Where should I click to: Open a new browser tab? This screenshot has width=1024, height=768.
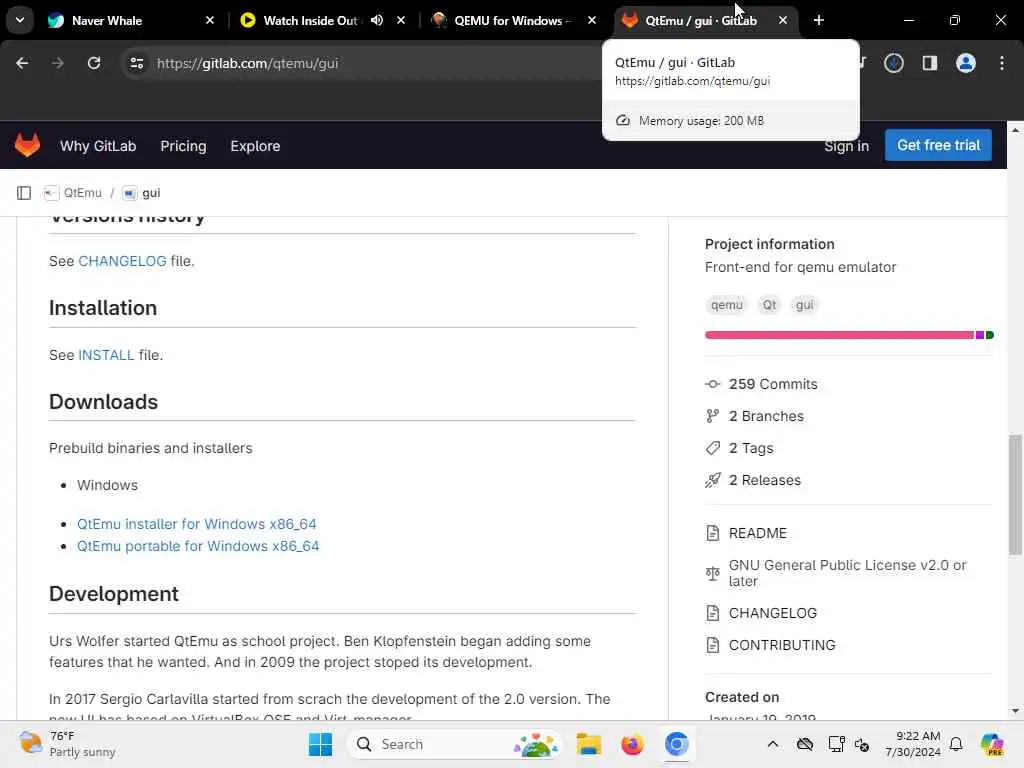[818, 20]
